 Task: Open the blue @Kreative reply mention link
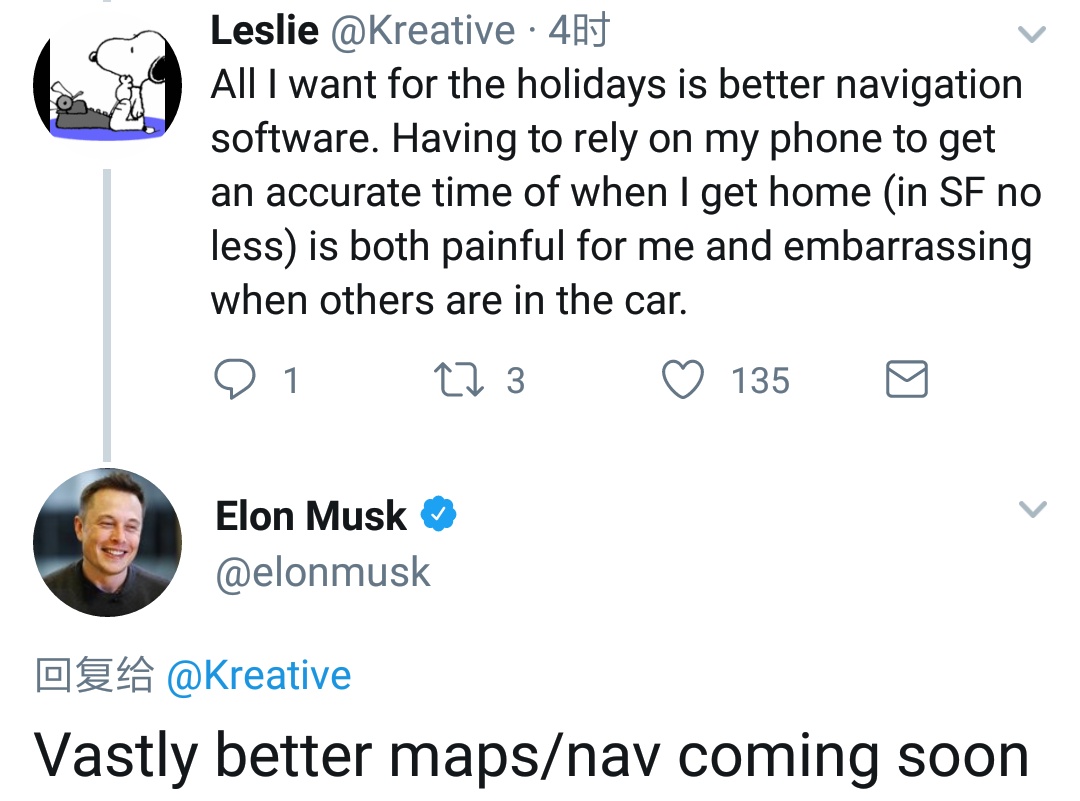pyautogui.click(x=259, y=675)
